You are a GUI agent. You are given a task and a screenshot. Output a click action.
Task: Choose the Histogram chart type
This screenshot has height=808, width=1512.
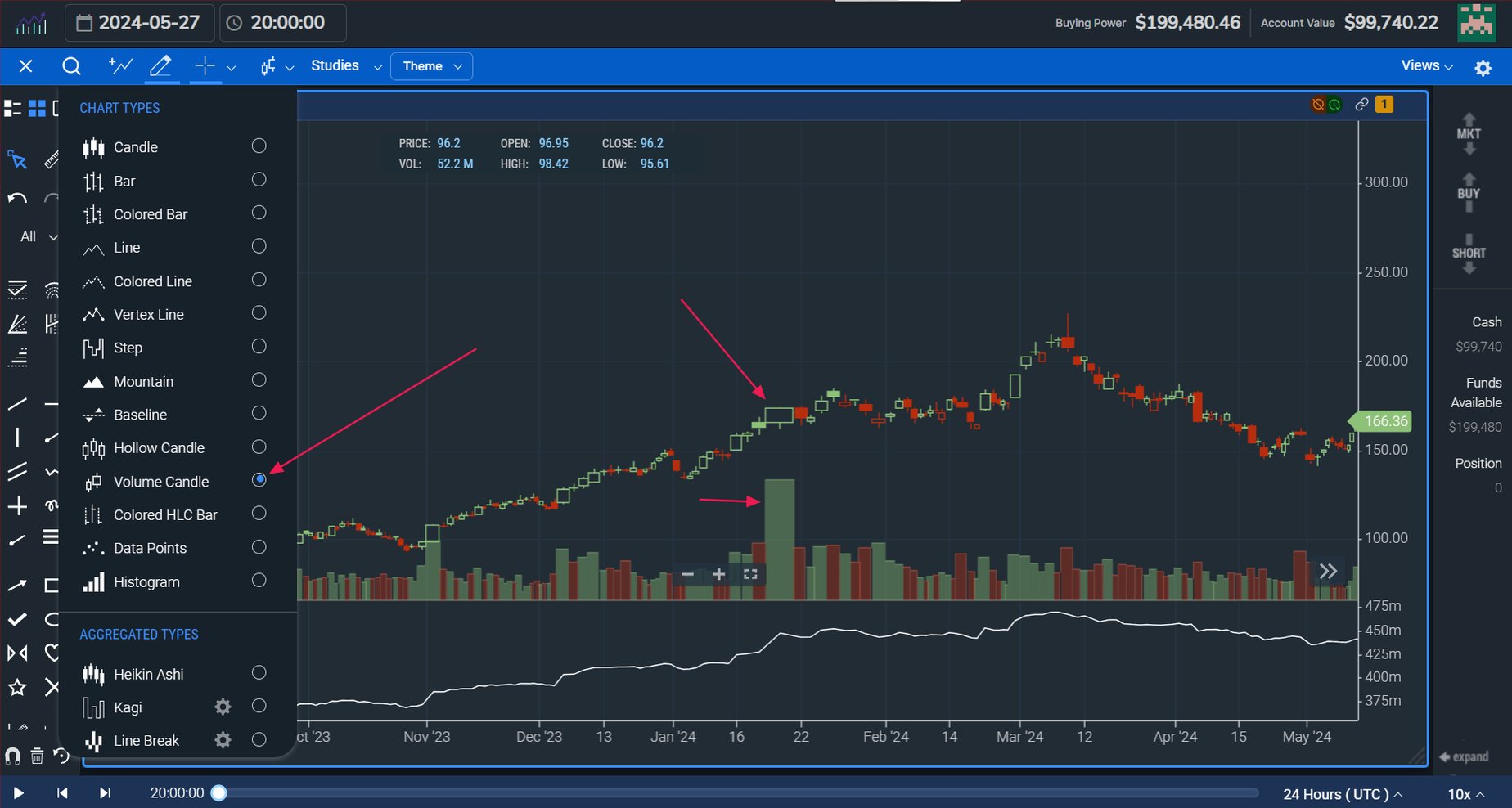pyautogui.click(x=259, y=581)
